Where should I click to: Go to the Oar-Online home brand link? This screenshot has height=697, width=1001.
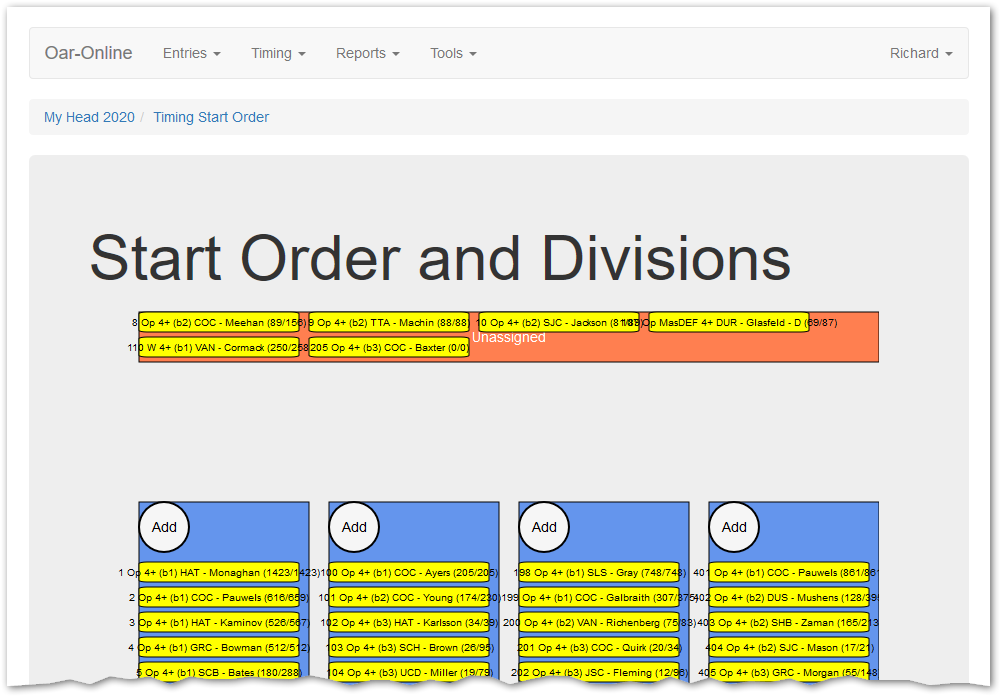88,53
